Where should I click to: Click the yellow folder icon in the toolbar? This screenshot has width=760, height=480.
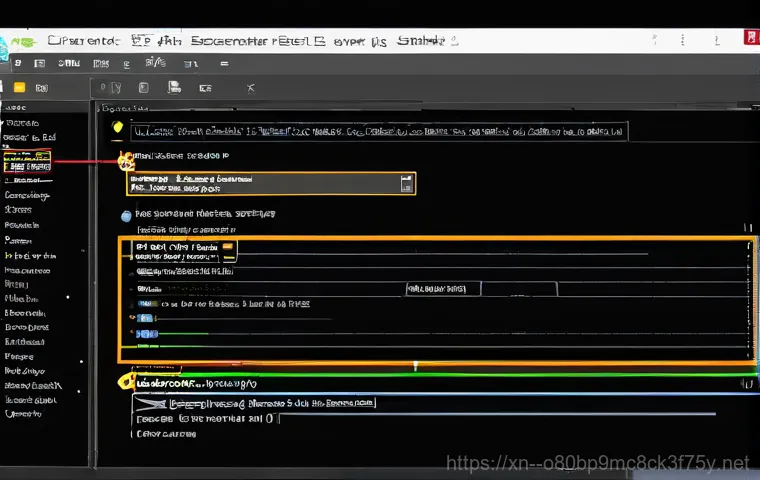(19, 88)
